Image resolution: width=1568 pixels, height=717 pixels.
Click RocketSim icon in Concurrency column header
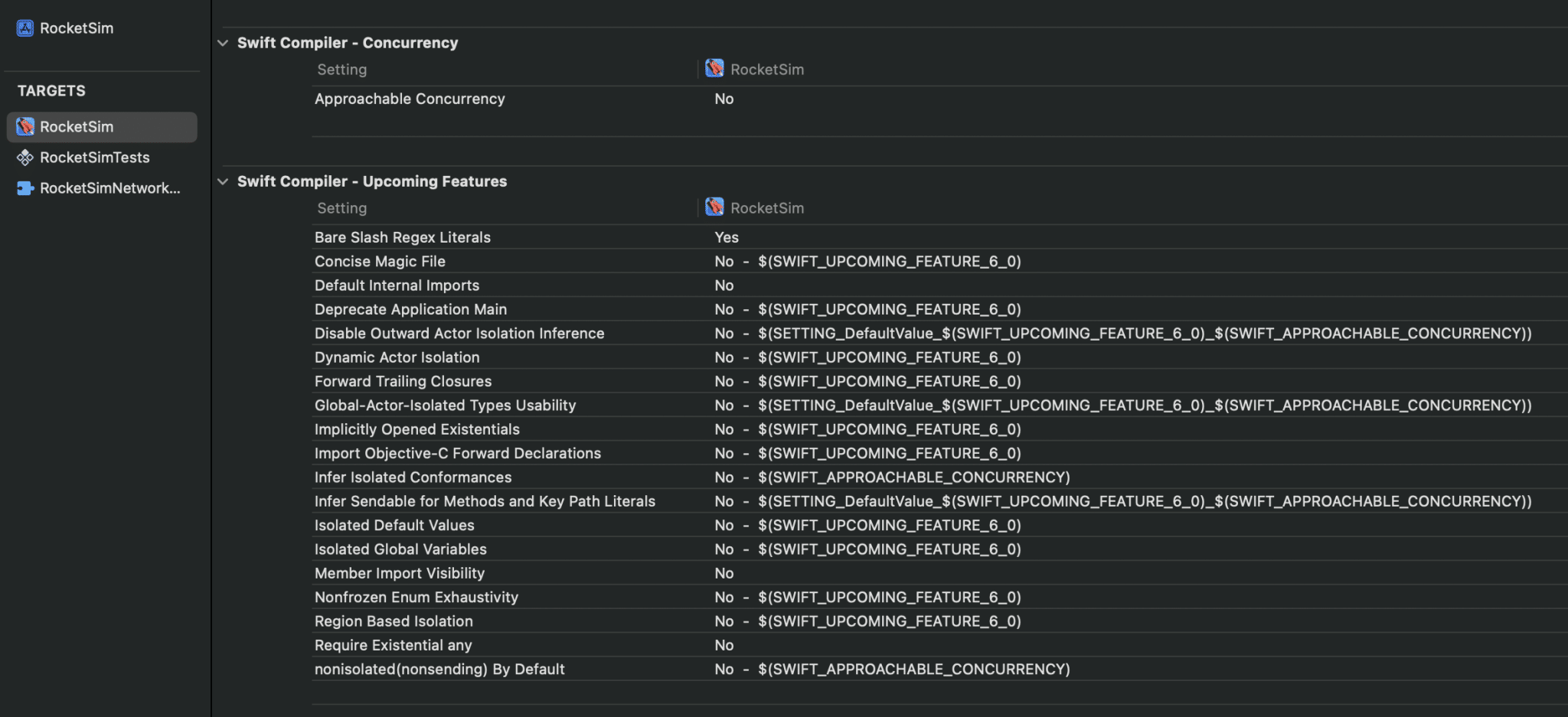pos(714,69)
